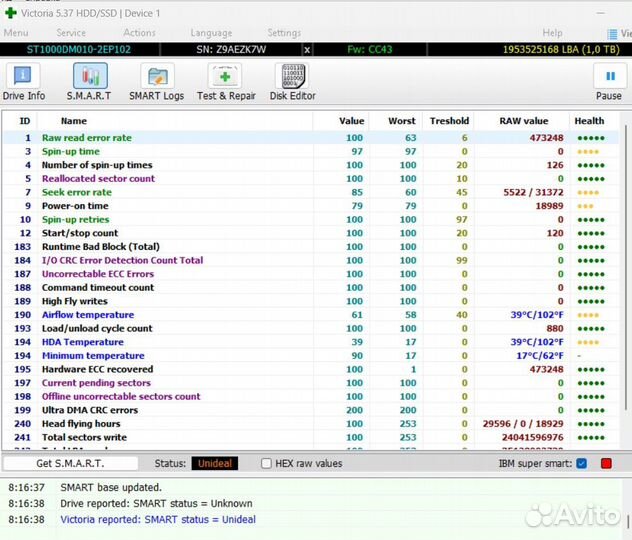The height and width of the screenshot is (540, 632).
Task: Click the RAW value column header
Action: pyautogui.click(x=524, y=121)
